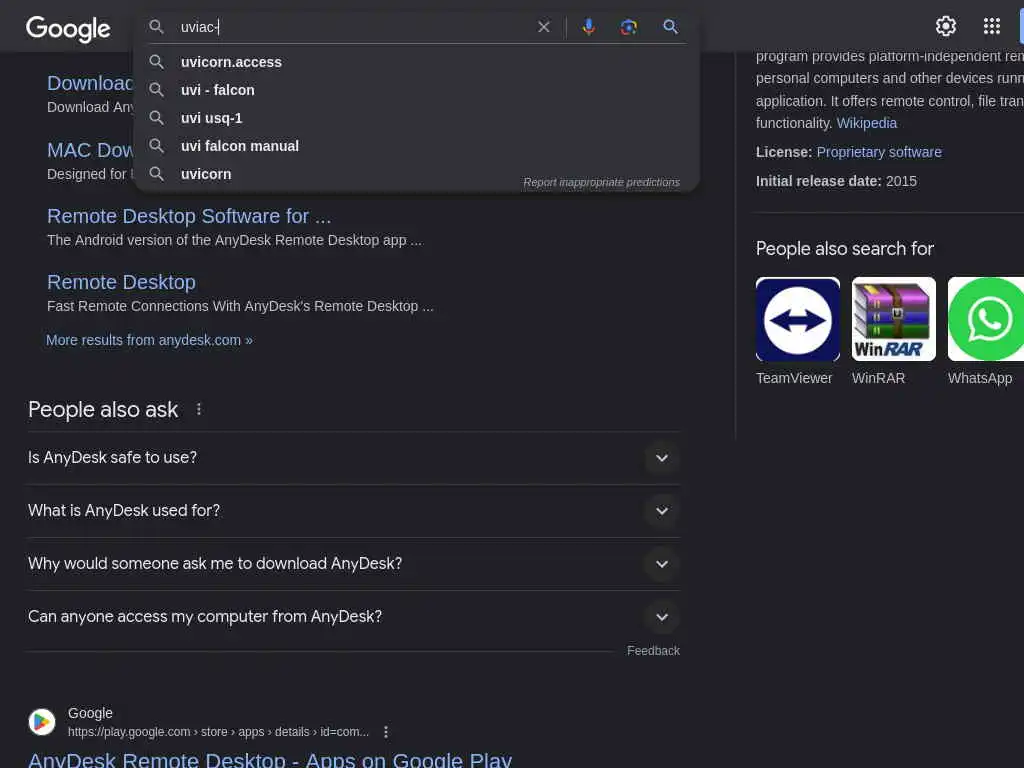Select suggestion 'uvicorn'
The width and height of the screenshot is (1024, 768).
point(417,174)
